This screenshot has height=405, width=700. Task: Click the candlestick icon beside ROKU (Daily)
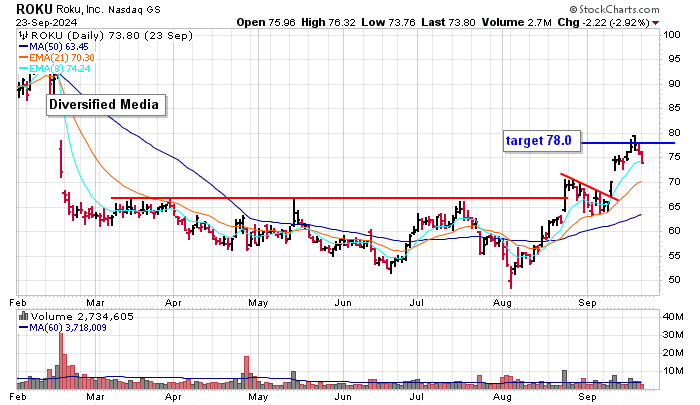24,35
